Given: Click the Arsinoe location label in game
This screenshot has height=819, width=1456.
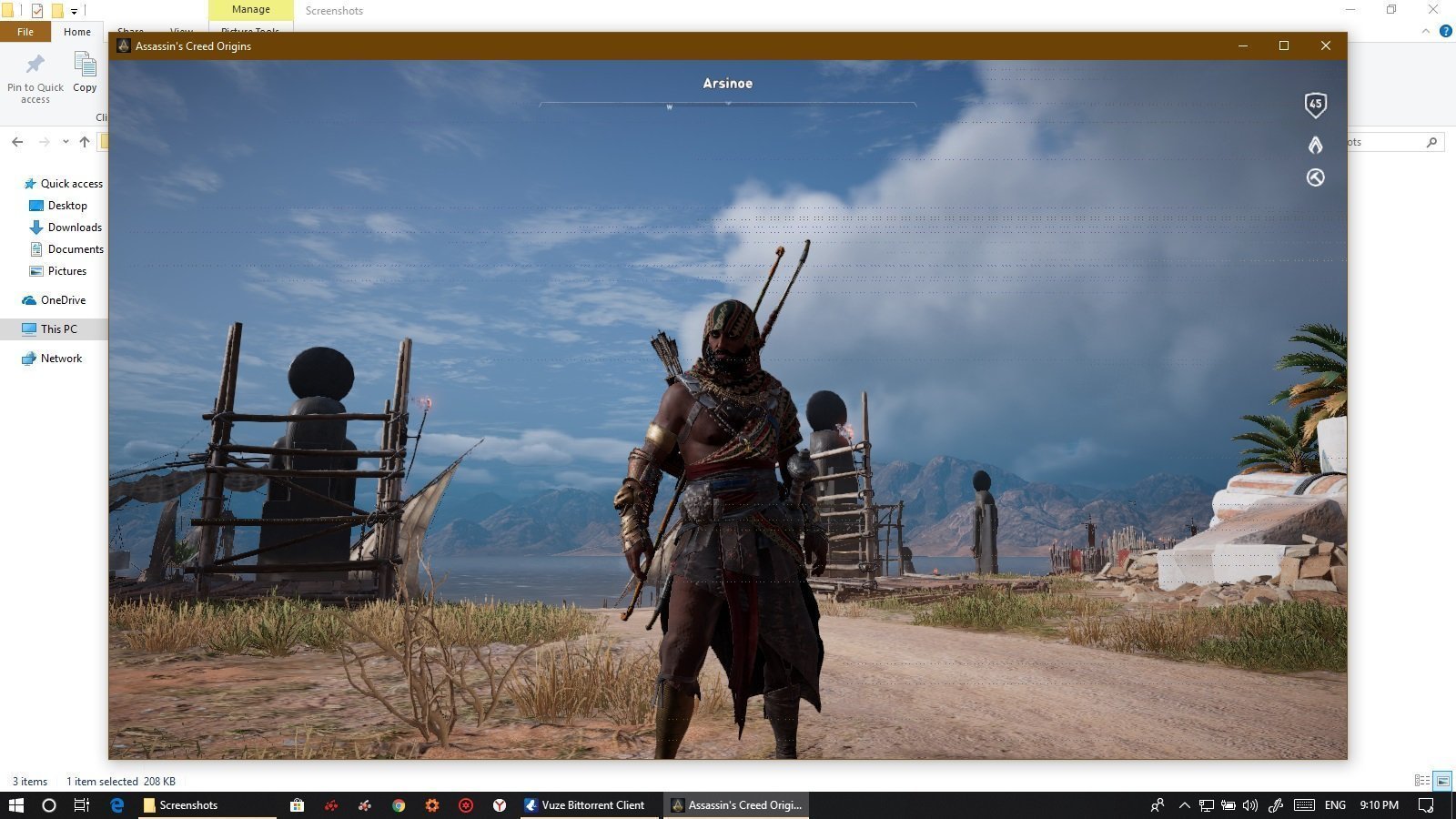Looking at the screenshot, I should [728, 84].
